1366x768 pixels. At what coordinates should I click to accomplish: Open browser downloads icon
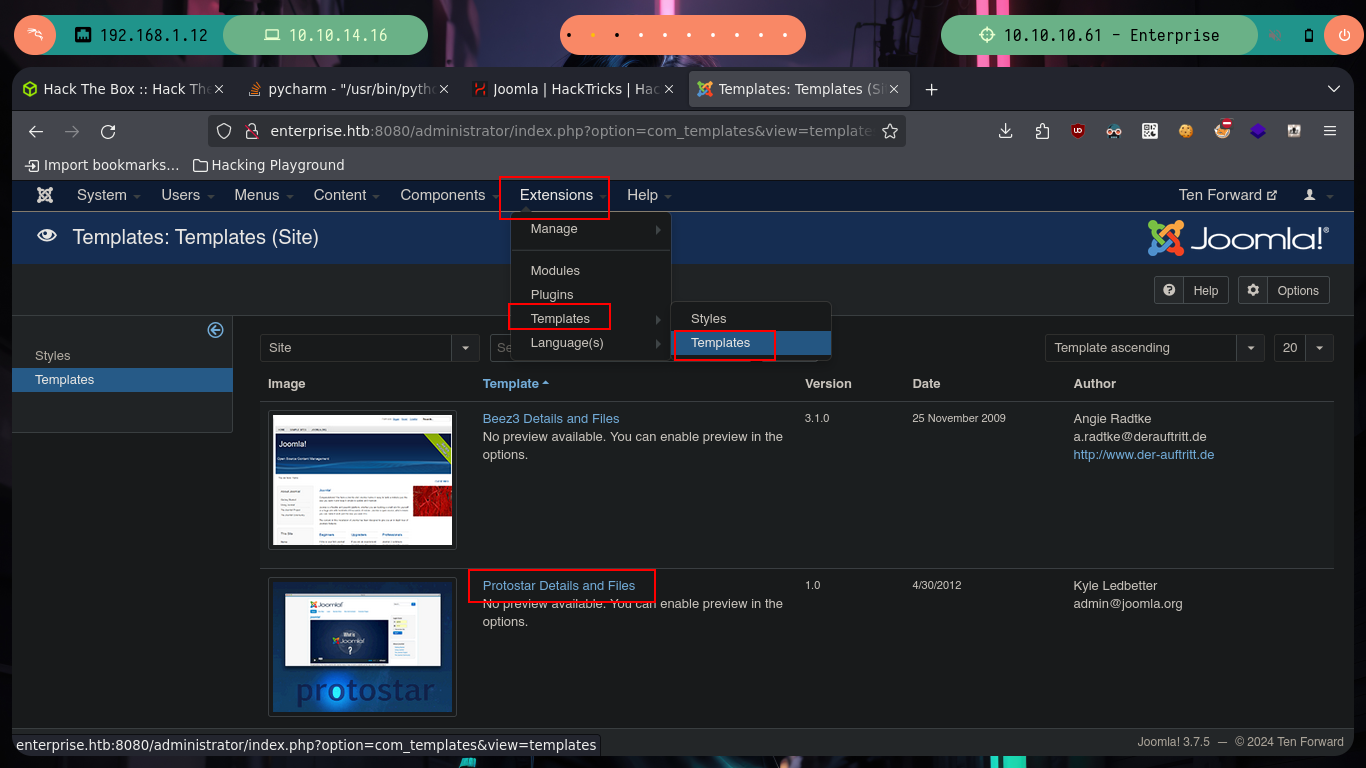pyautogui.click(x=1006, y=131)
